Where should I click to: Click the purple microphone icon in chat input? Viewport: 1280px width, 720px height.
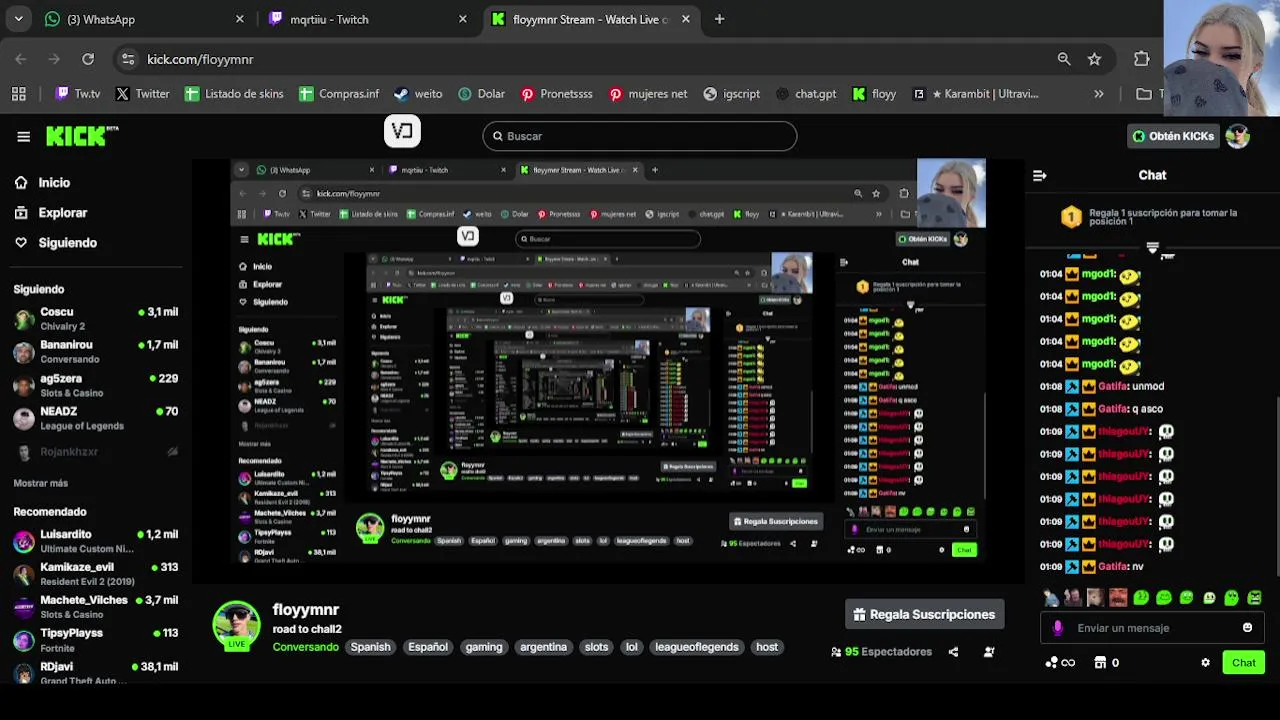[x=1058, y=628]
